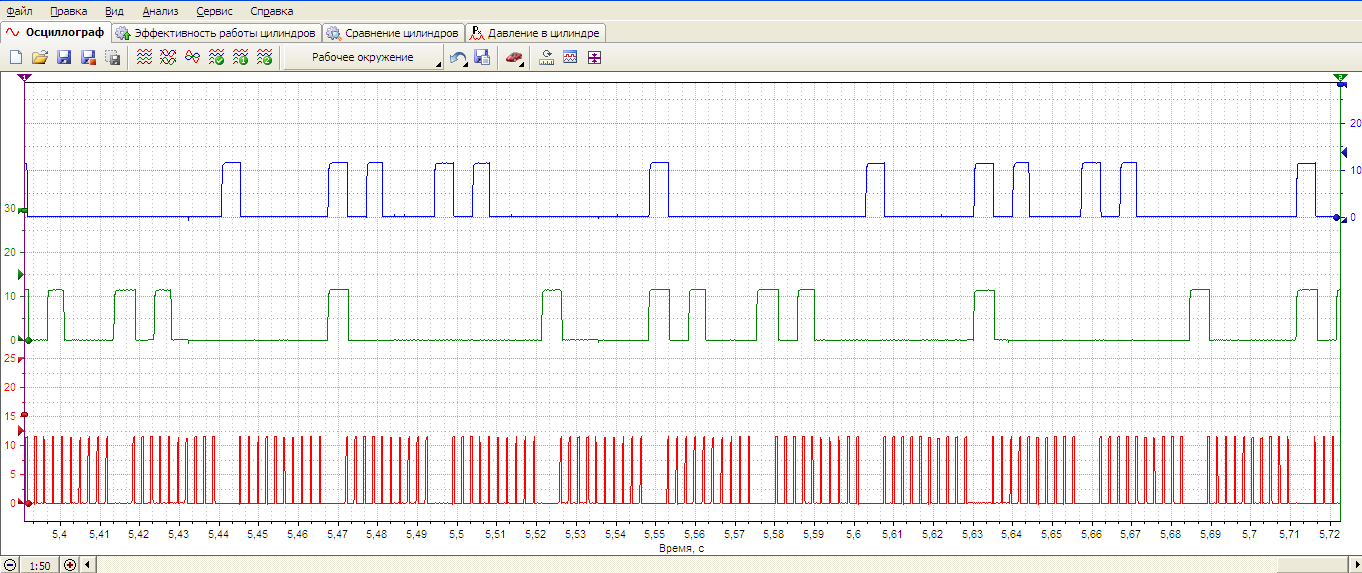The width and height of the screenshot is (1362, 573).
Task: Save the current oscillogram with floppy icon
Action: [x=64, y=58]
